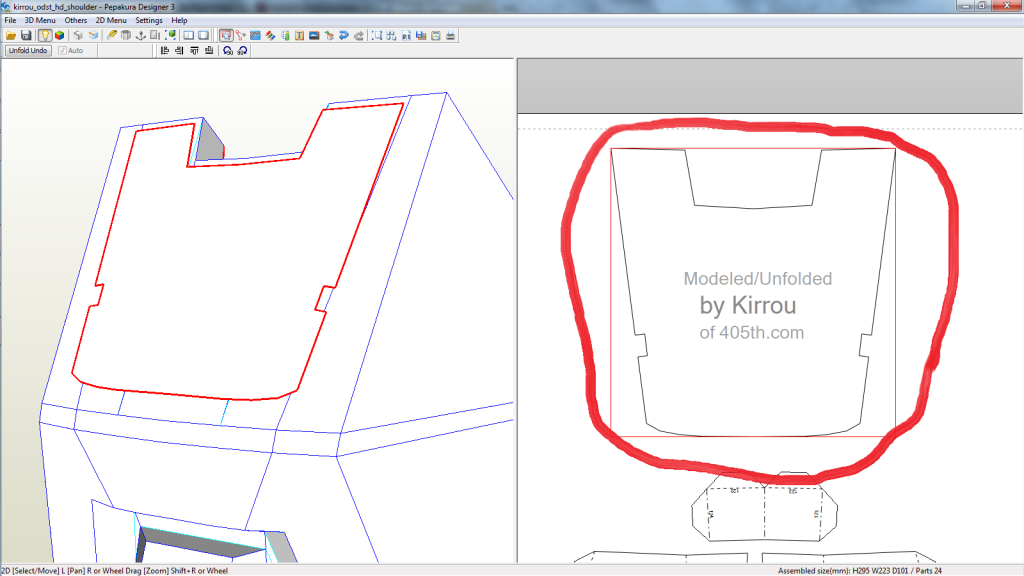Click the gray box icon beside anchor
Viewport: 1024px width, 576px height.
coord(155,35)
